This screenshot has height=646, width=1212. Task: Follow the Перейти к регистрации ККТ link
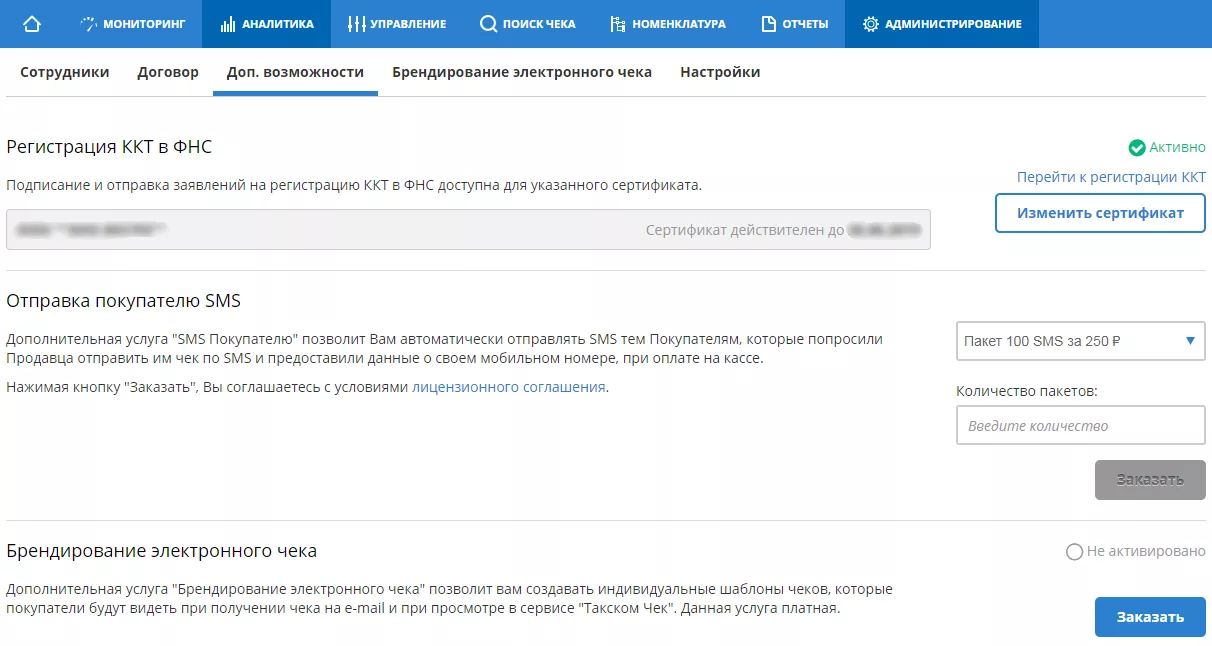[x=1111, y=177]
